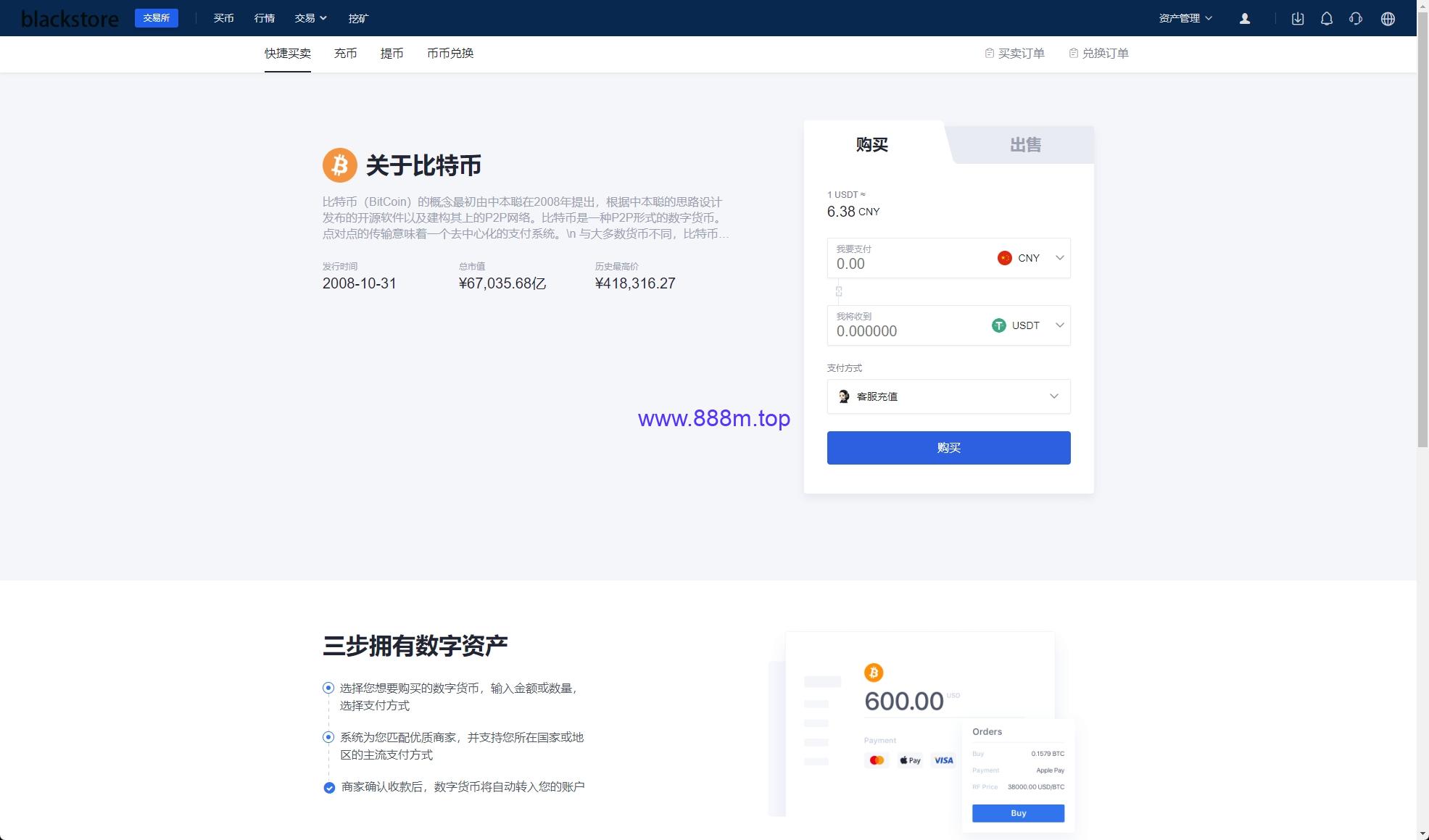Click the swap icon between amount fields
The height and width of the screenshot is (840, 1429).
839,291
